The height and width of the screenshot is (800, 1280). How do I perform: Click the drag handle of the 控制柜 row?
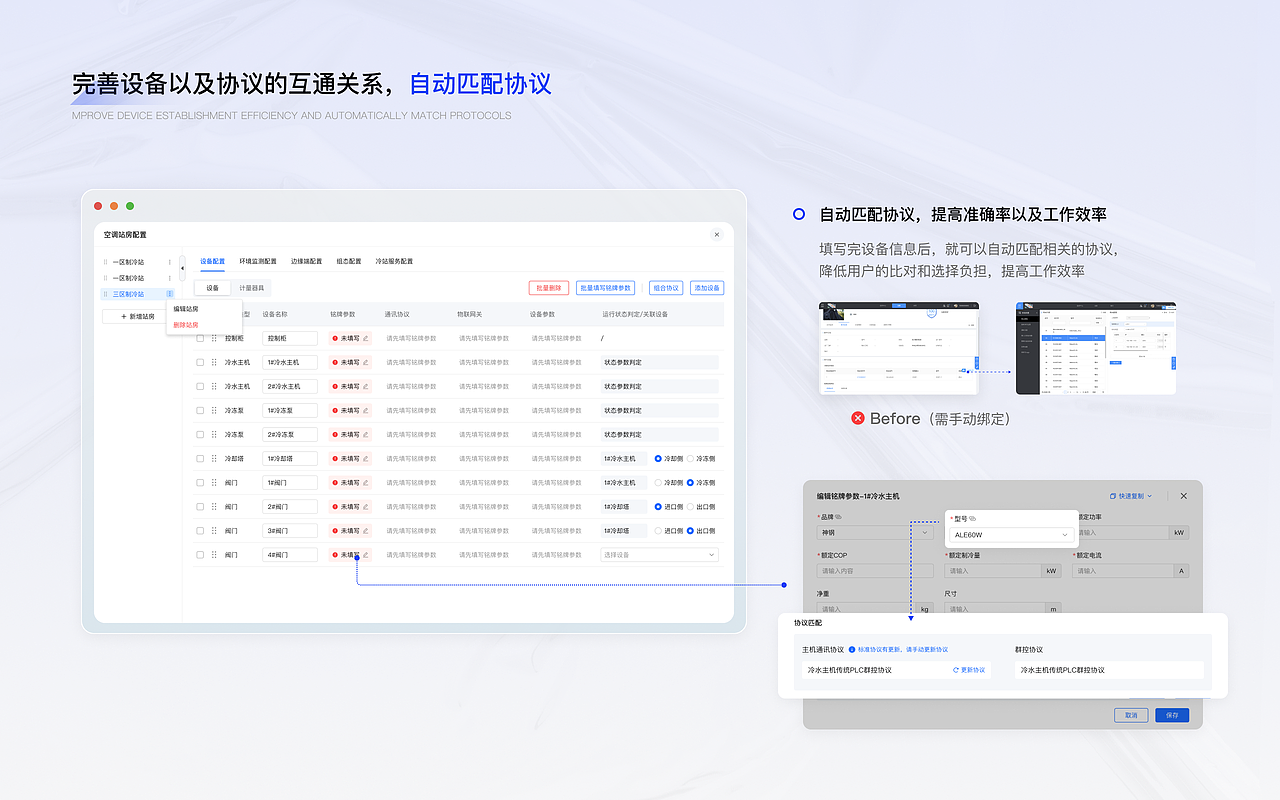click(x=214, y=339)
